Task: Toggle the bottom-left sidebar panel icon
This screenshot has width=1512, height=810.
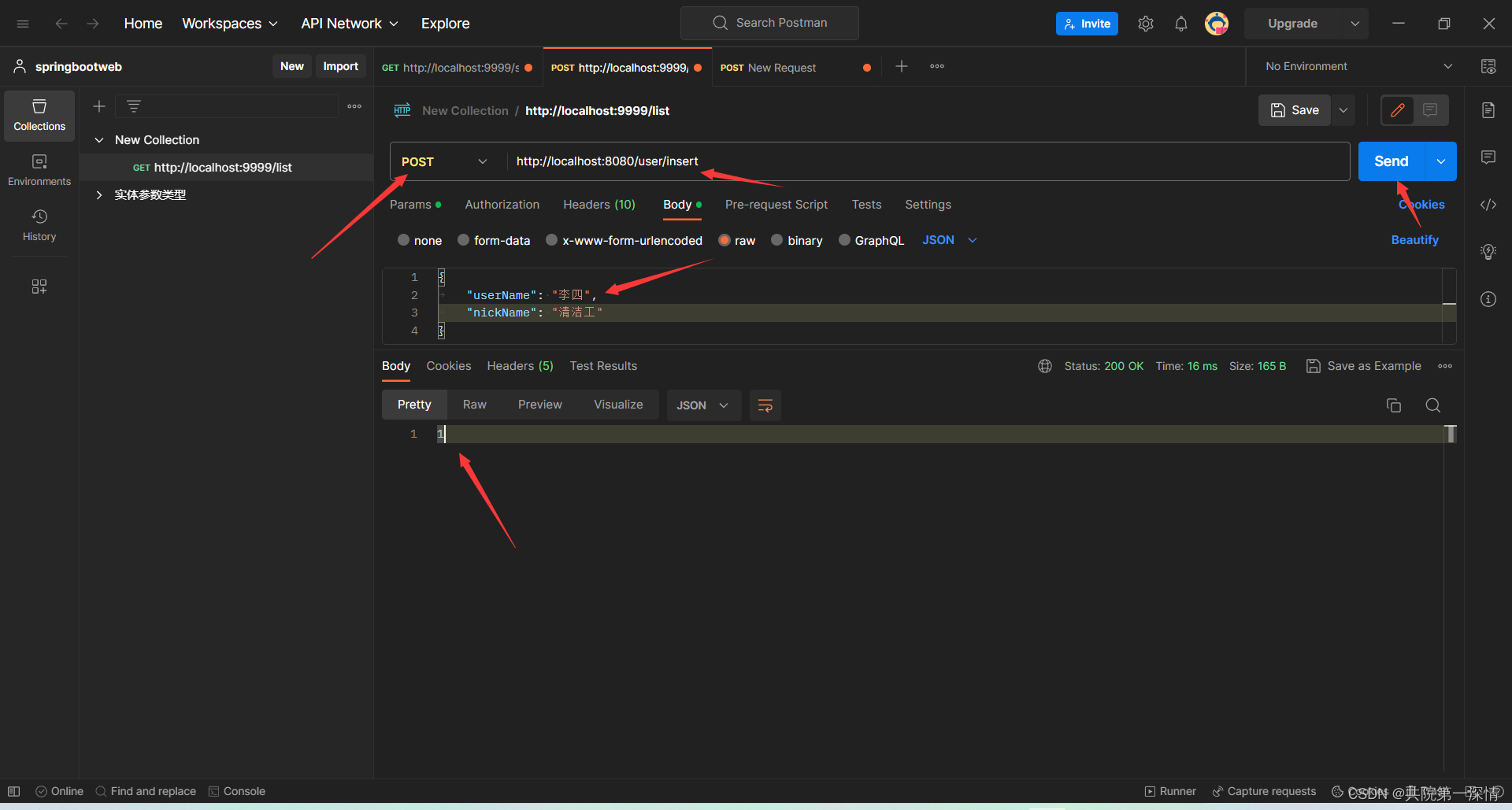Action: click(13, 791)
